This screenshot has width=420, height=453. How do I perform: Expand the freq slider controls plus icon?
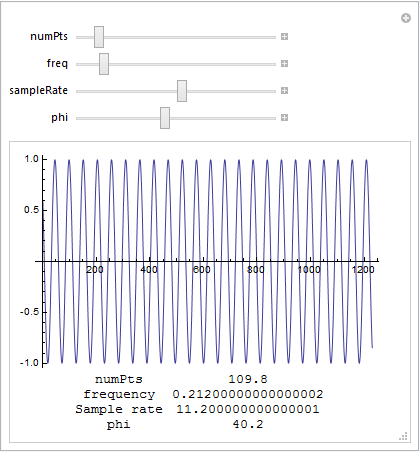click(x=284, y=64)
